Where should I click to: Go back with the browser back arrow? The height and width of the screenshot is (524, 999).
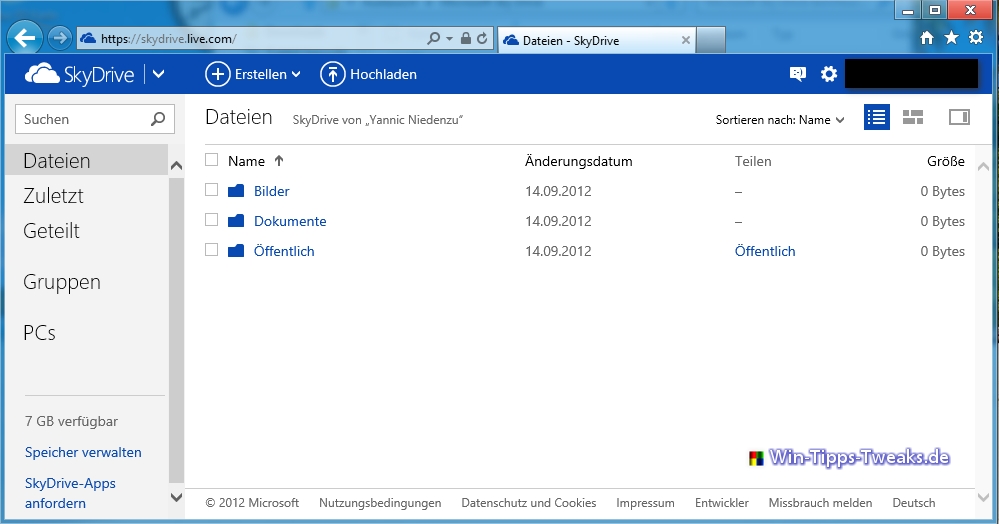coord(25,38)
